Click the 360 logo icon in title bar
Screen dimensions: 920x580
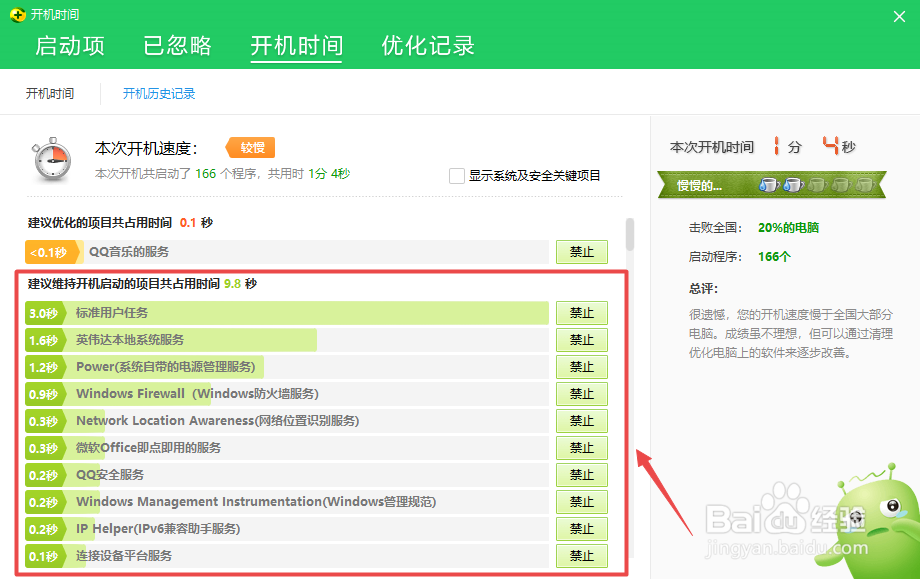coord(18,15)
